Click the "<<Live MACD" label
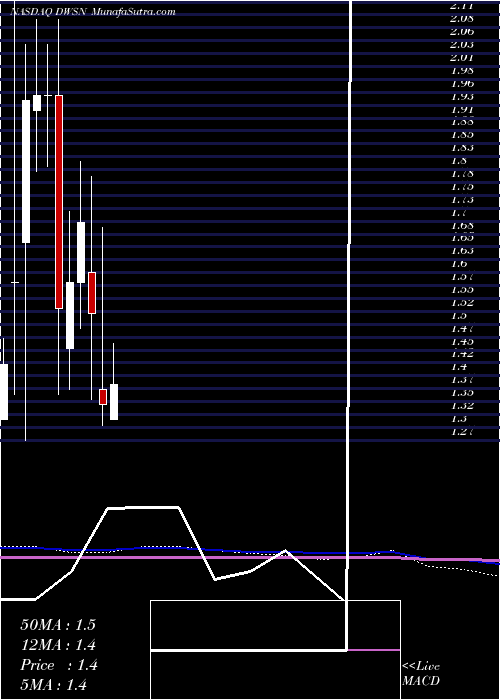 click(x=421, y=674)
